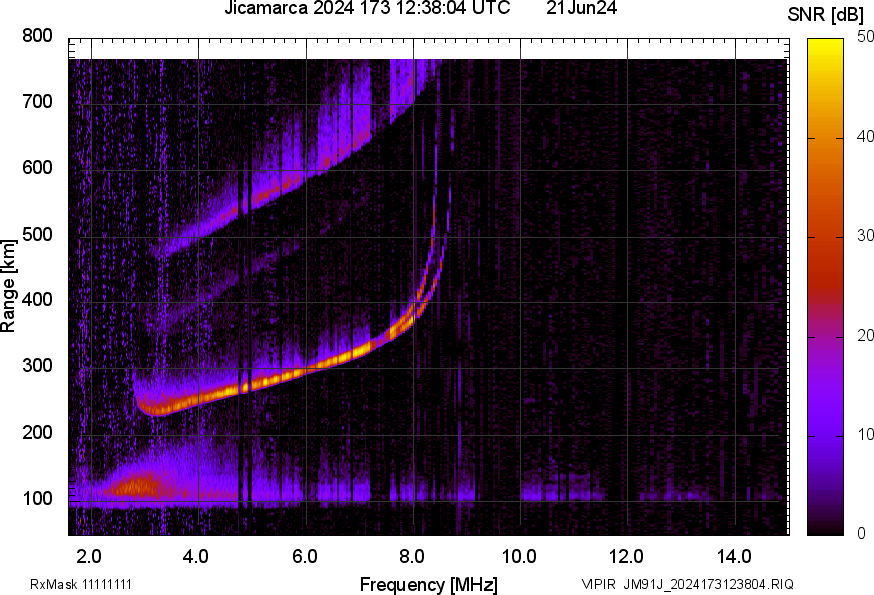Click the frequency tick label '10.0'

click(519, 556)
